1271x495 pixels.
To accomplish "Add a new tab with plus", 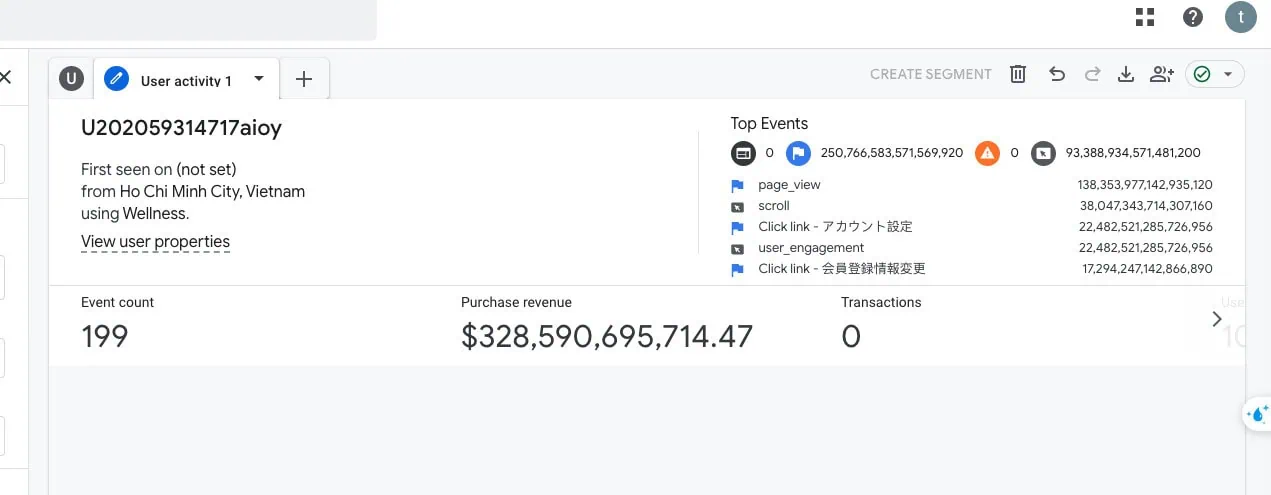I will pyautogui.click(x=304, y=80).
